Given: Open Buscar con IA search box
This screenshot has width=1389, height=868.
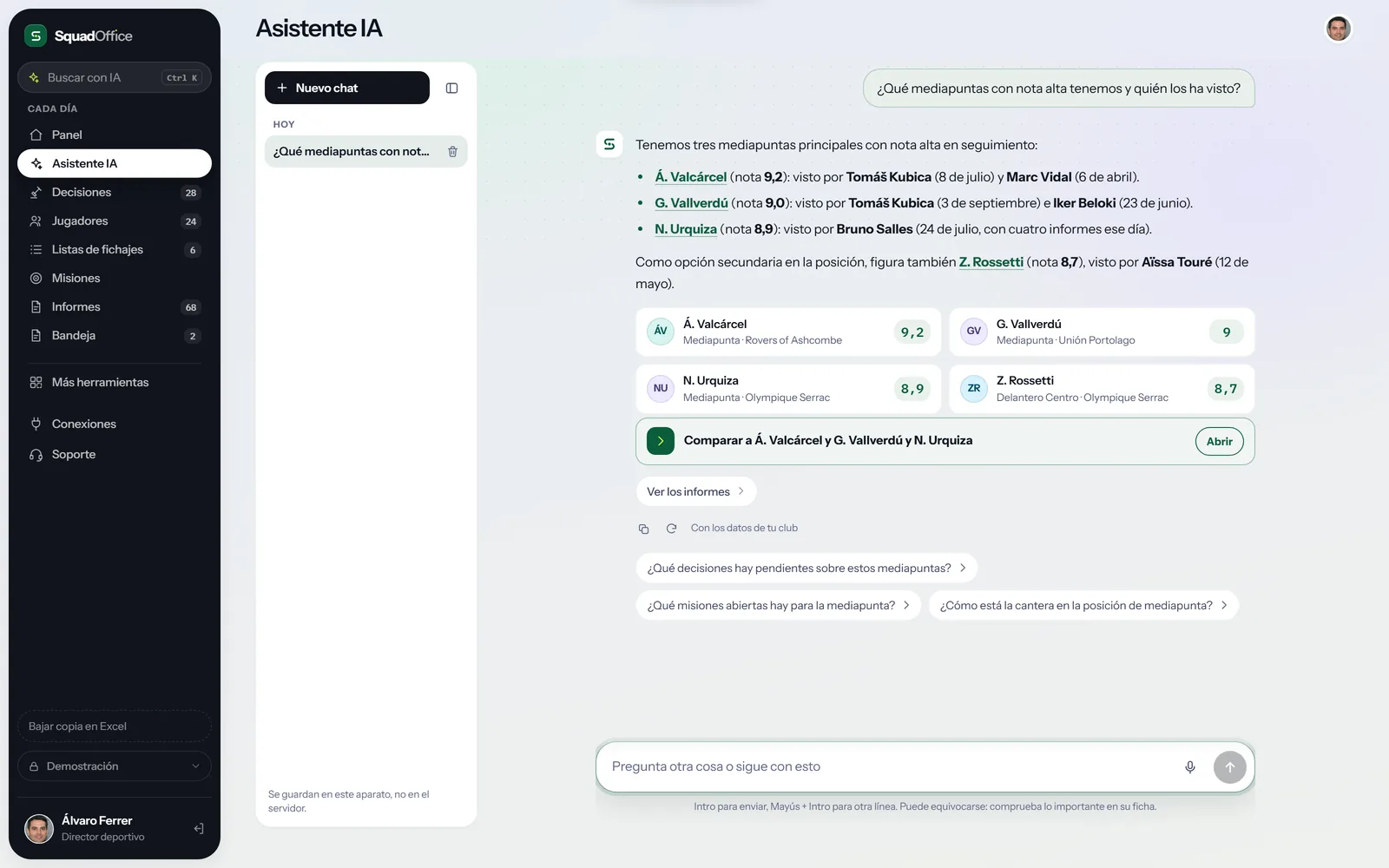Looking at the screenshot, I should 115,77.
